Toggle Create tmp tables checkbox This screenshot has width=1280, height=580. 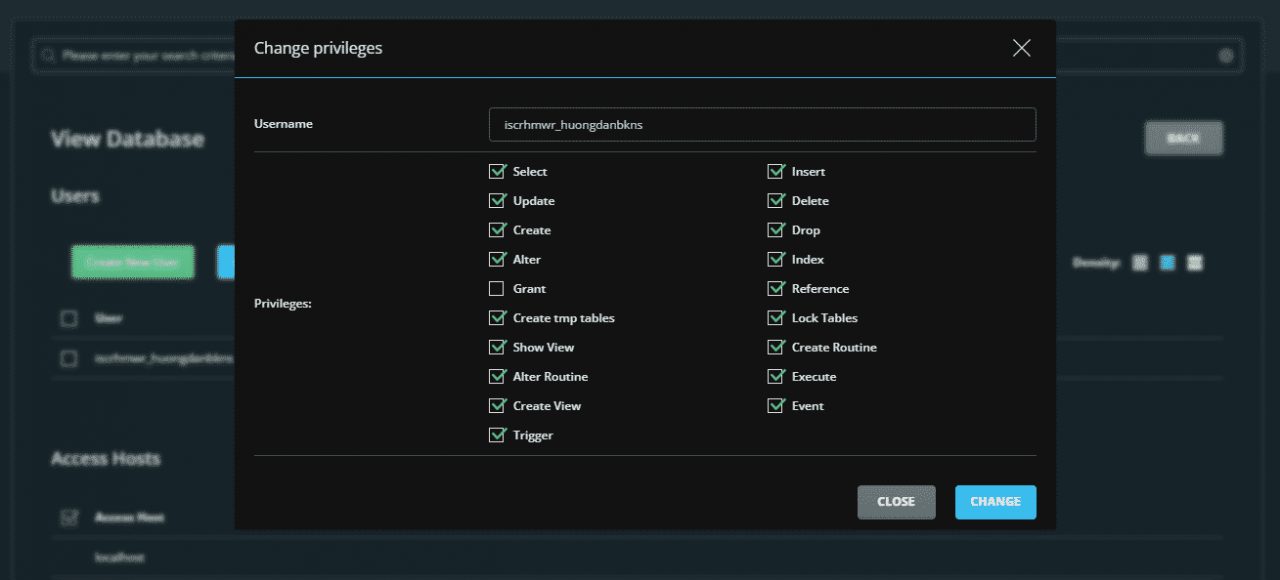coord(497,318)
